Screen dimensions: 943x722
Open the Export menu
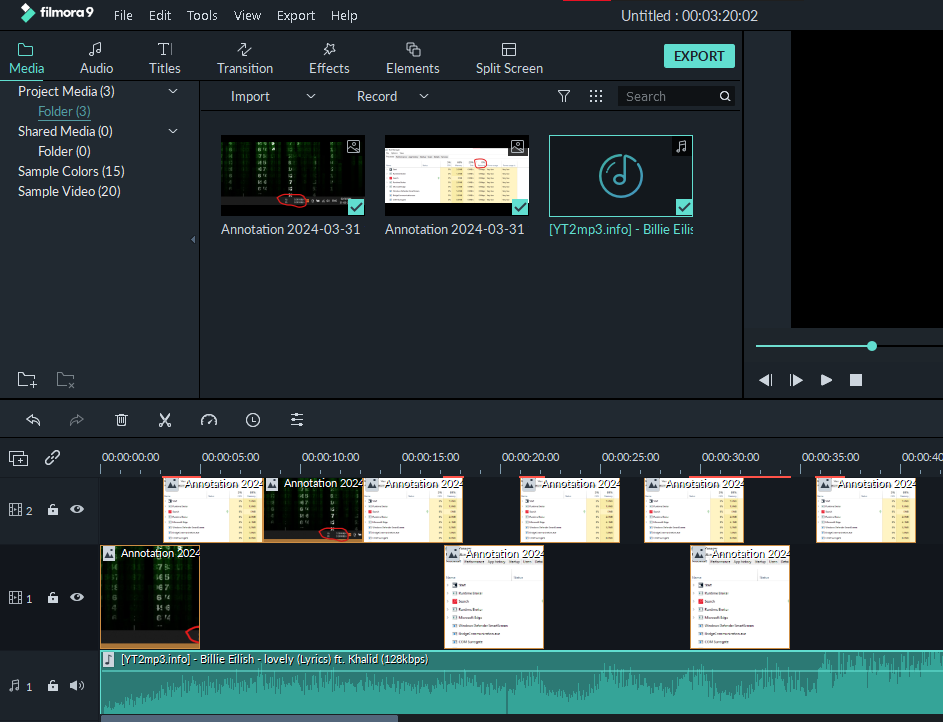(296, 16)
